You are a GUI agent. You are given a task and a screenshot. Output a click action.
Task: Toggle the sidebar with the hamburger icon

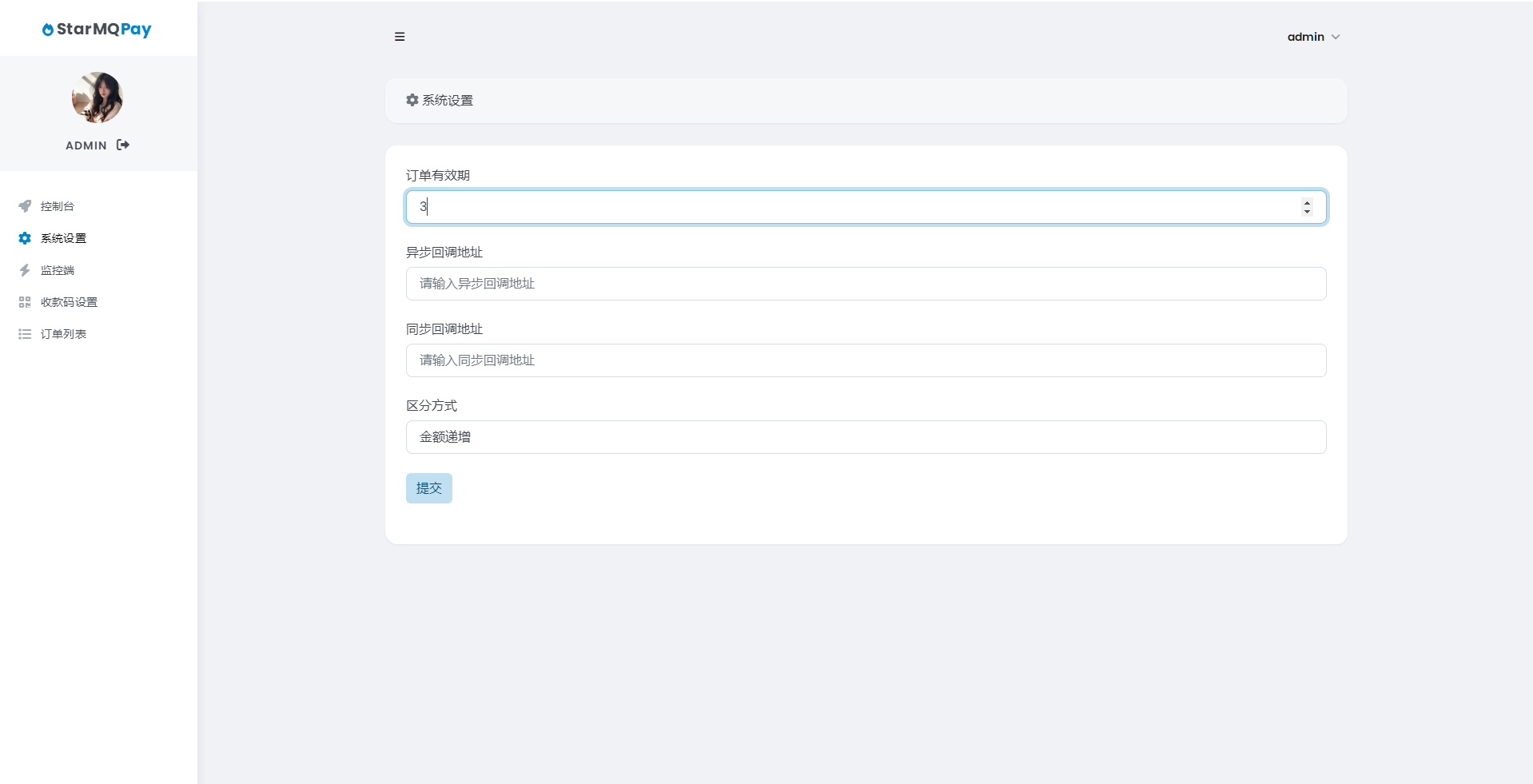pos(400,37)
